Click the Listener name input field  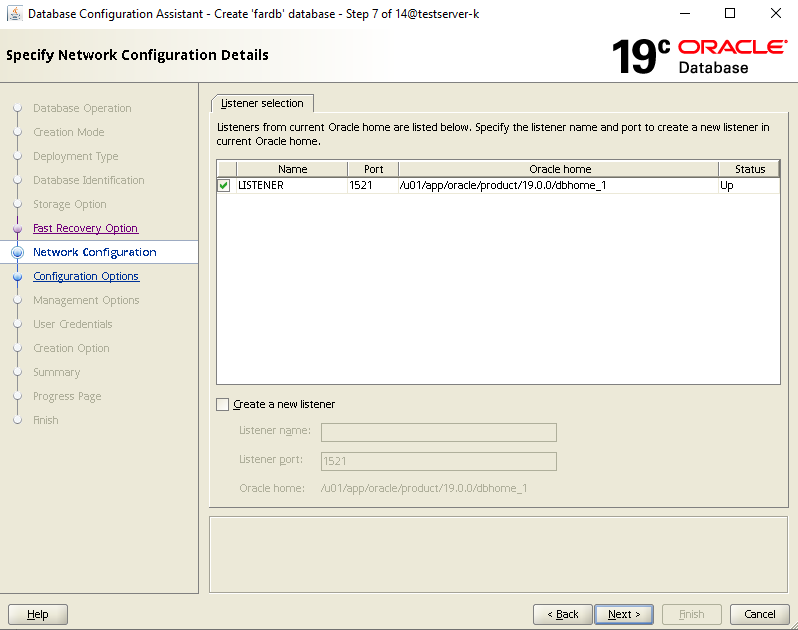(439, 433)
